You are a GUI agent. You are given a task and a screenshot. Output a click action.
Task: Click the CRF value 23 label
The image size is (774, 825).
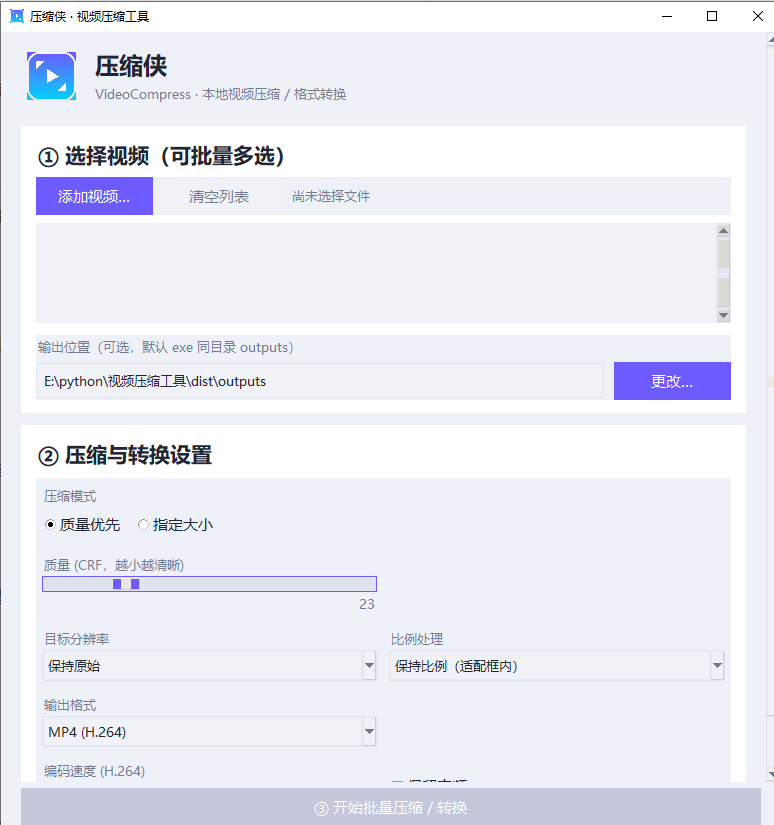[x=367, y=604]
